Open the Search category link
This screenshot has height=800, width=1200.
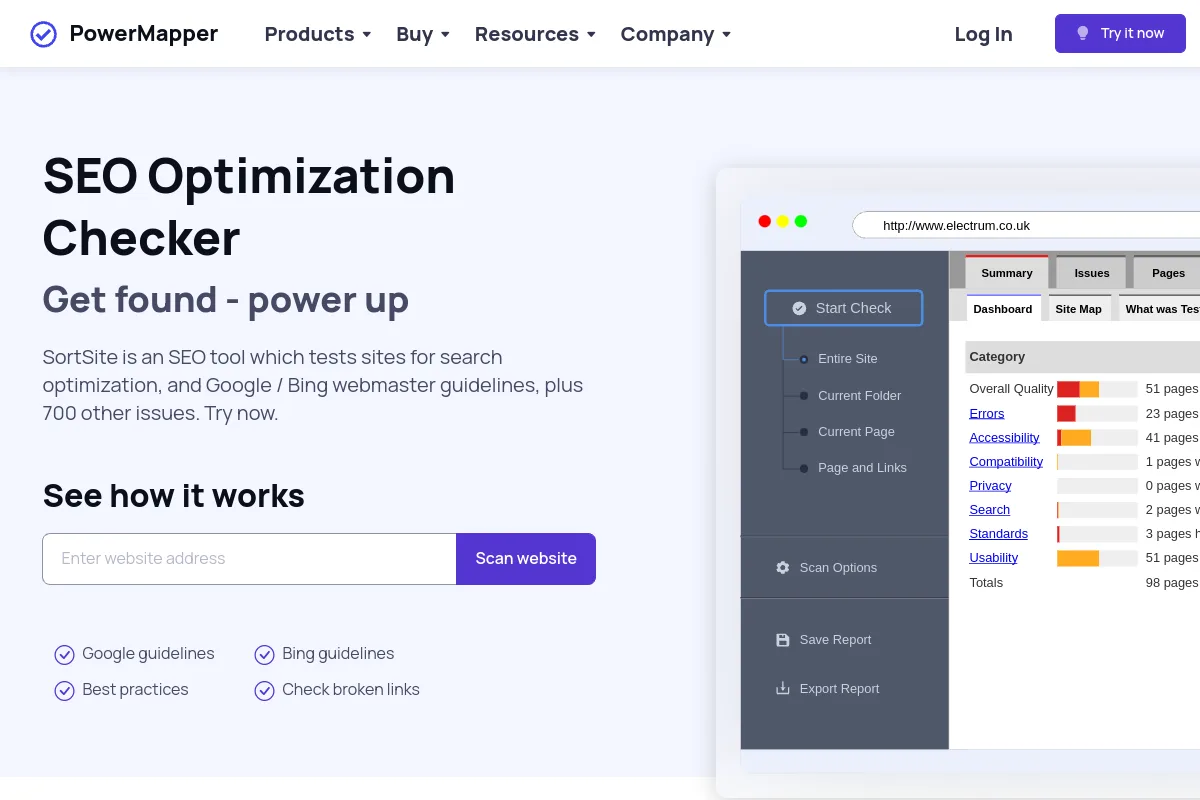[989, 509]
